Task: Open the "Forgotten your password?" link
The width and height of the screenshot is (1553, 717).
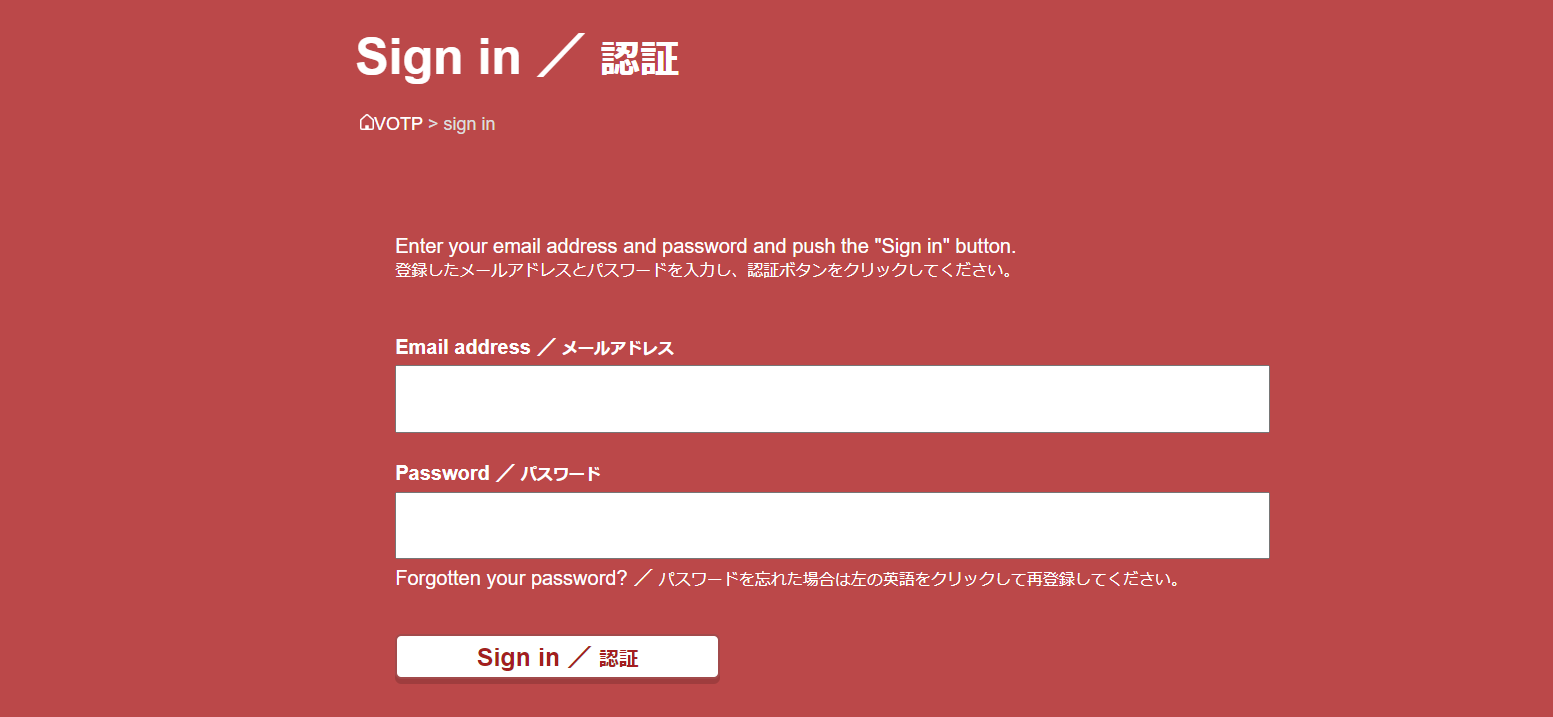Action: pyautogui.click(x=511, y=578)
